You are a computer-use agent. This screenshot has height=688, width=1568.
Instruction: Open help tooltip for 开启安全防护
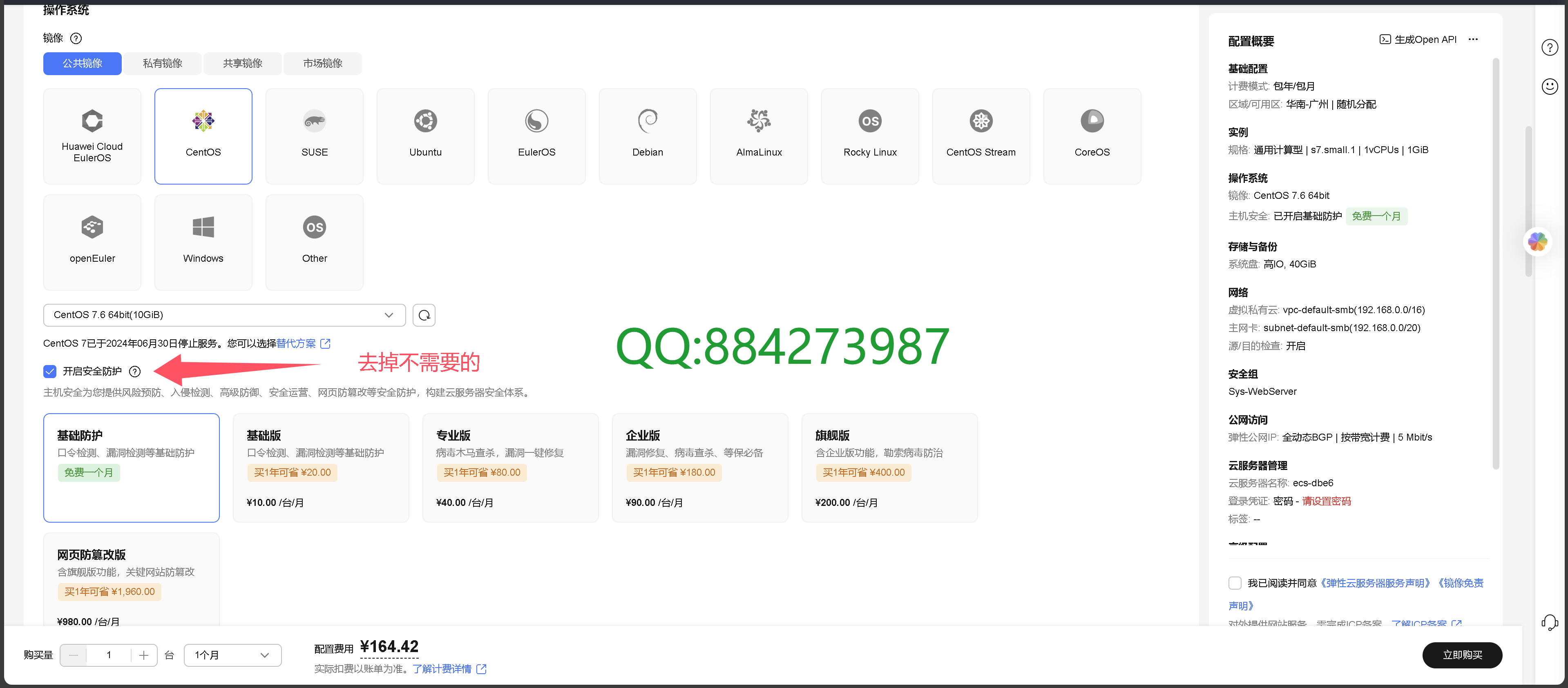click(x=135, y=372)
